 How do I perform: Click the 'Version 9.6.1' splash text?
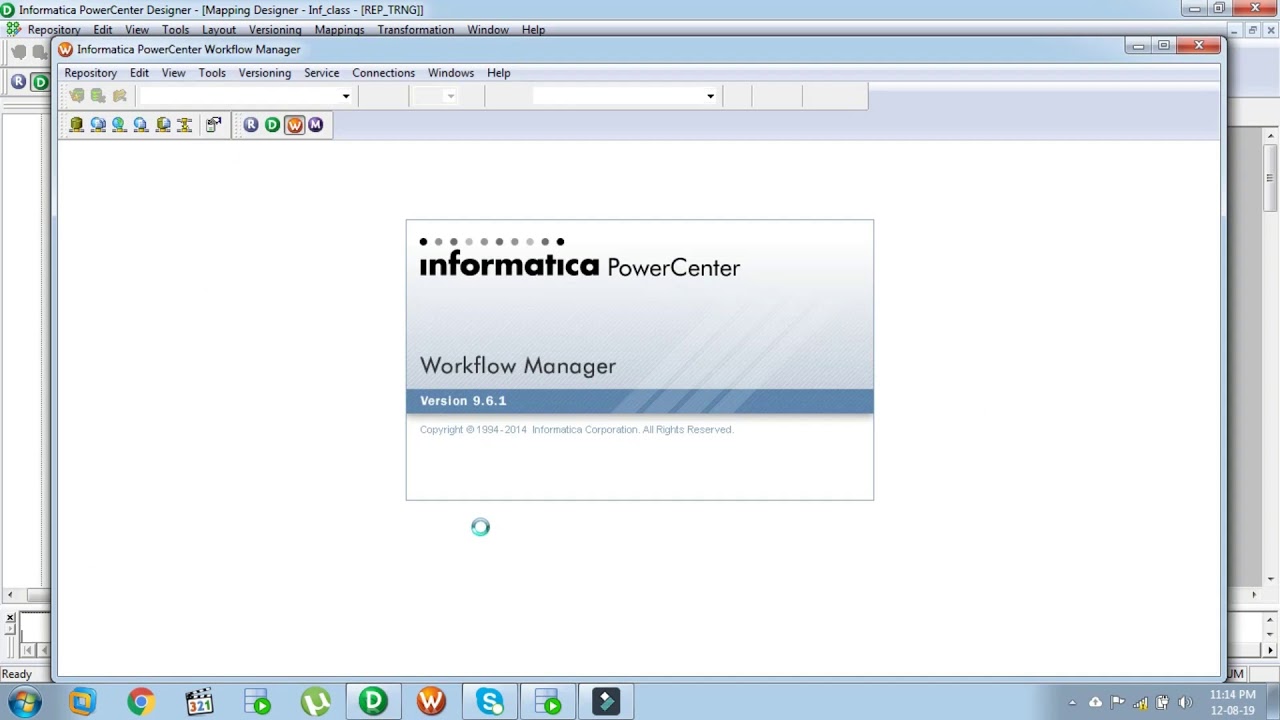463,401
